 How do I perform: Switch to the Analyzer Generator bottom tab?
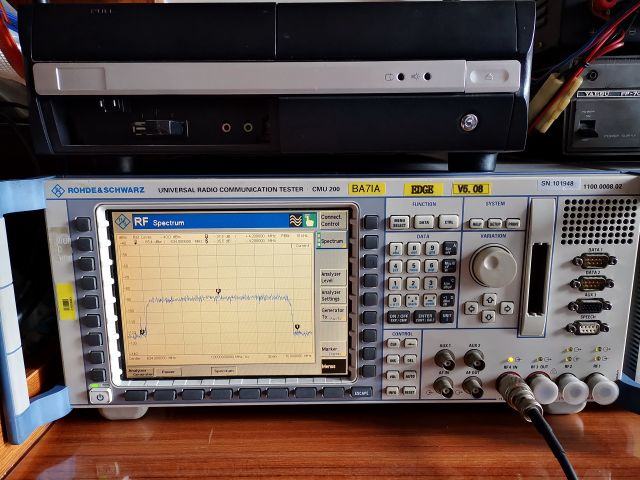pyautogui.click(x=140, y=372)
